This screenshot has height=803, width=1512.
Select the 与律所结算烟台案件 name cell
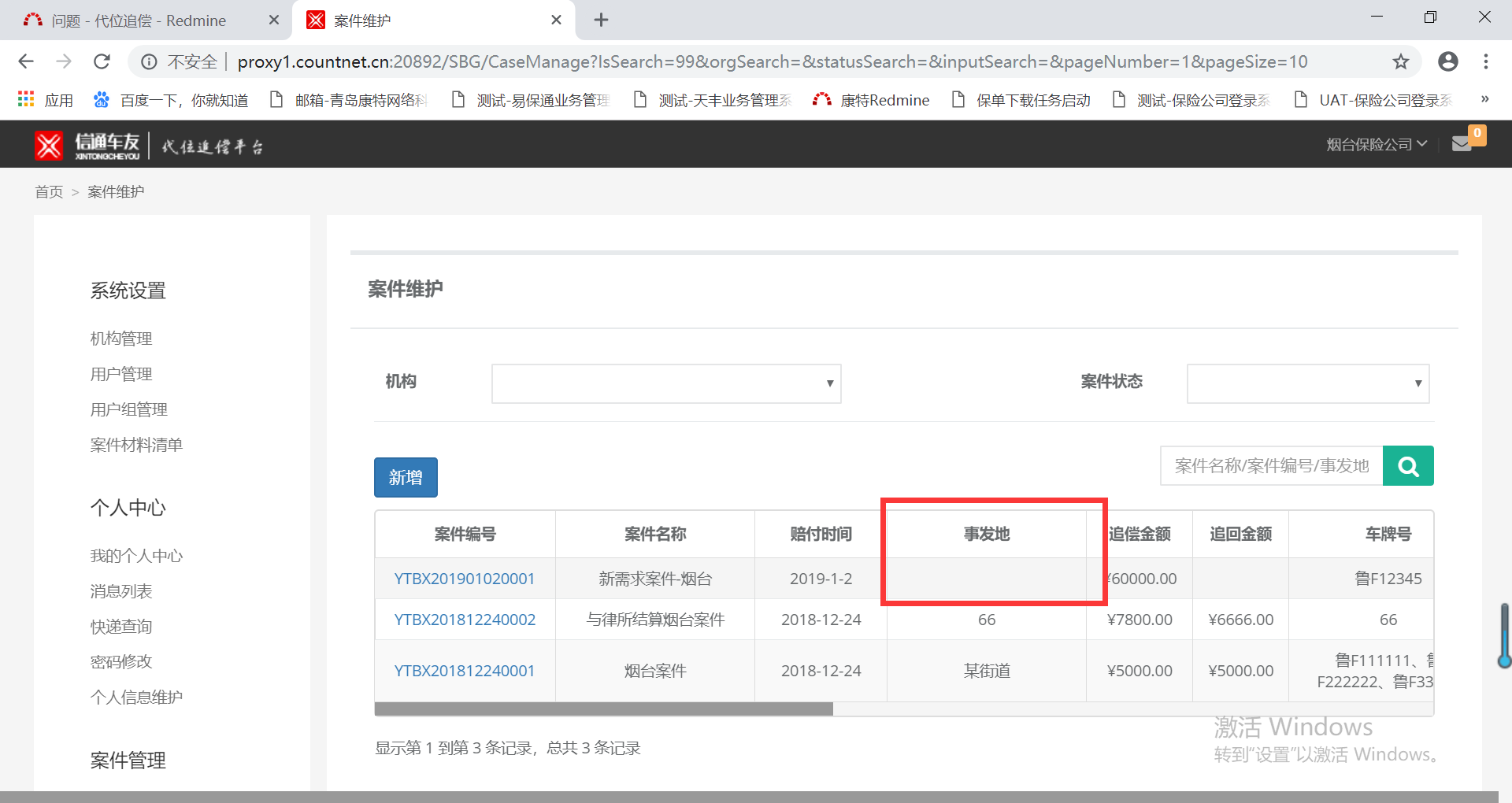click(x=655, y=620)
